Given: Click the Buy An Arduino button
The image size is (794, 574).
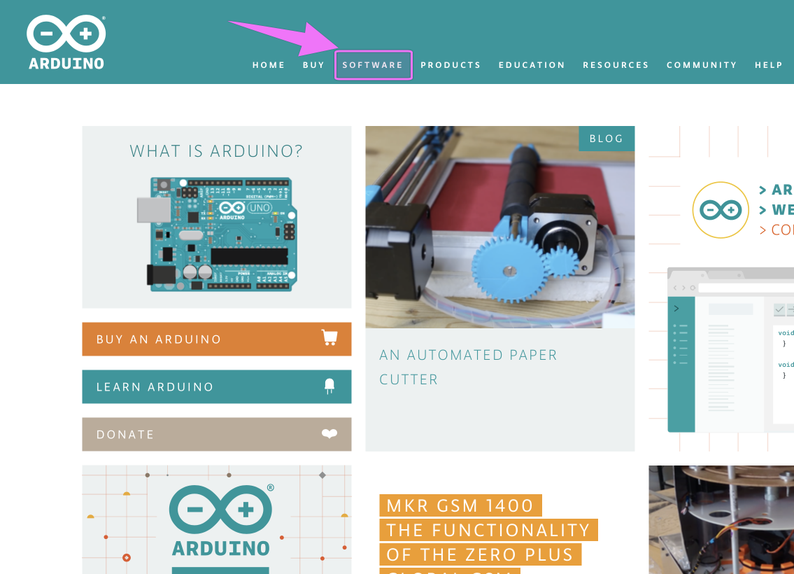Looking at the screenshot, I should [217, 339].
